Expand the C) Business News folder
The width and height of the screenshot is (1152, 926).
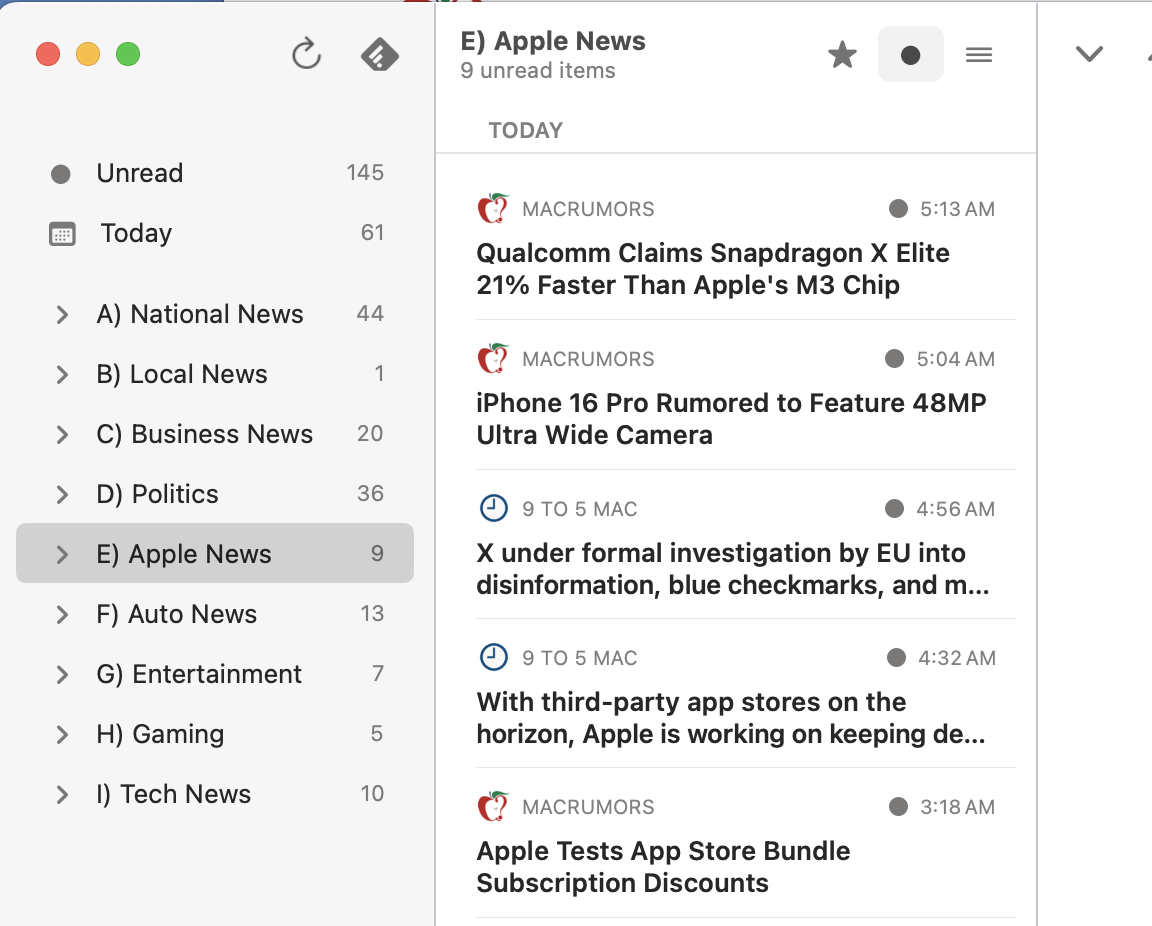(62, 434)
